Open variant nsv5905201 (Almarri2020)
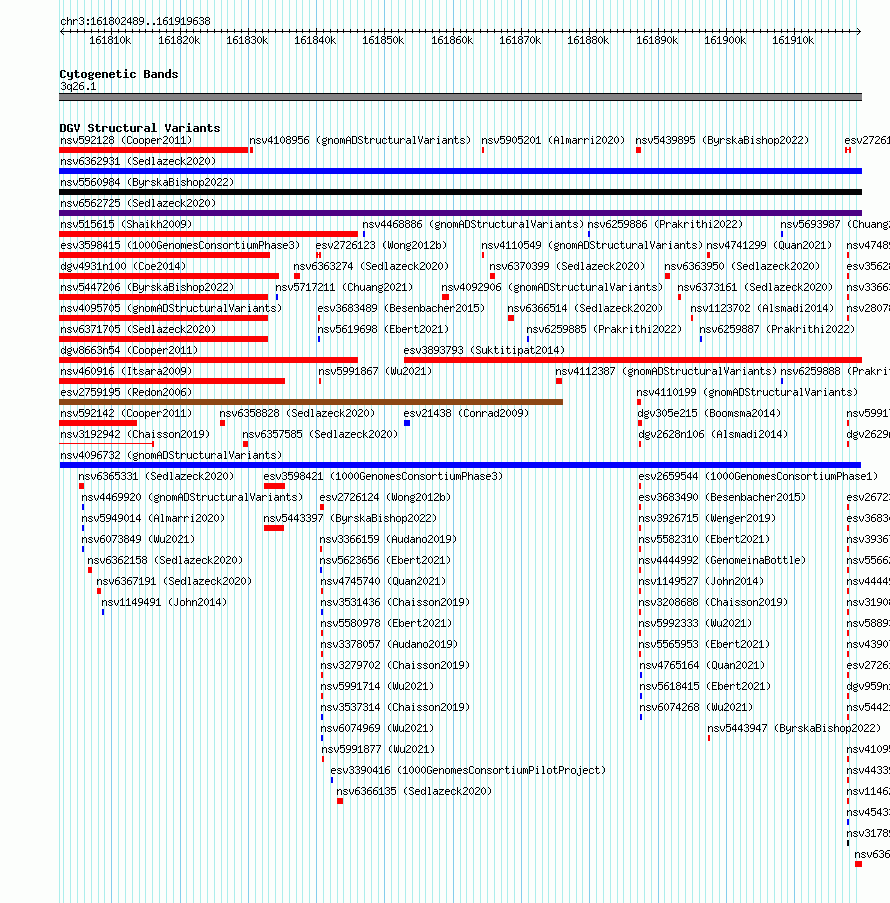The width and height of the screenshot is (890, 903). tap(553, 140)
